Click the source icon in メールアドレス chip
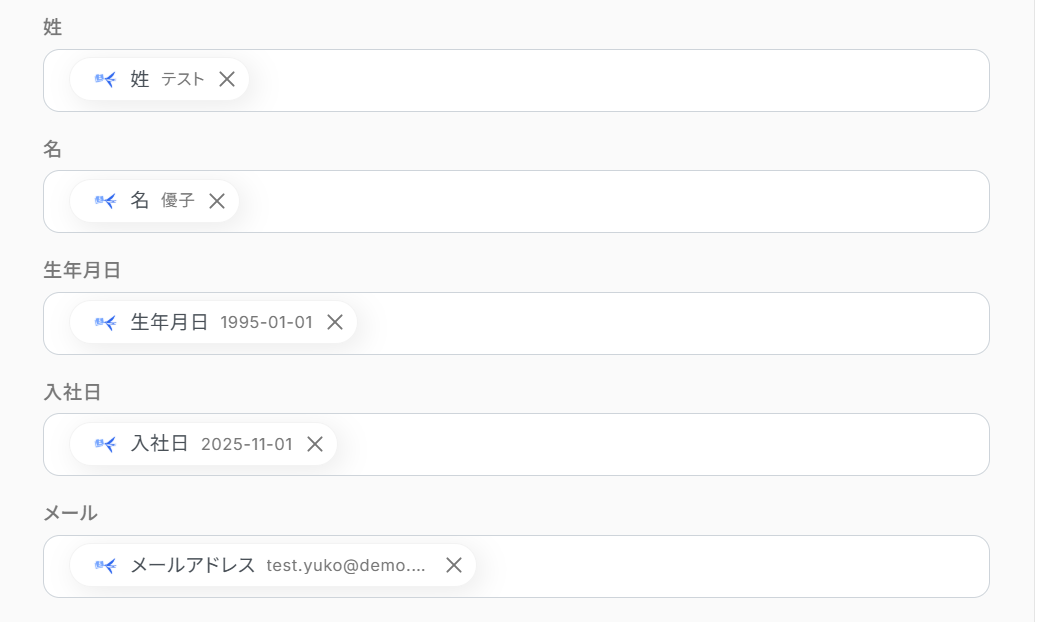 point(105,565)
